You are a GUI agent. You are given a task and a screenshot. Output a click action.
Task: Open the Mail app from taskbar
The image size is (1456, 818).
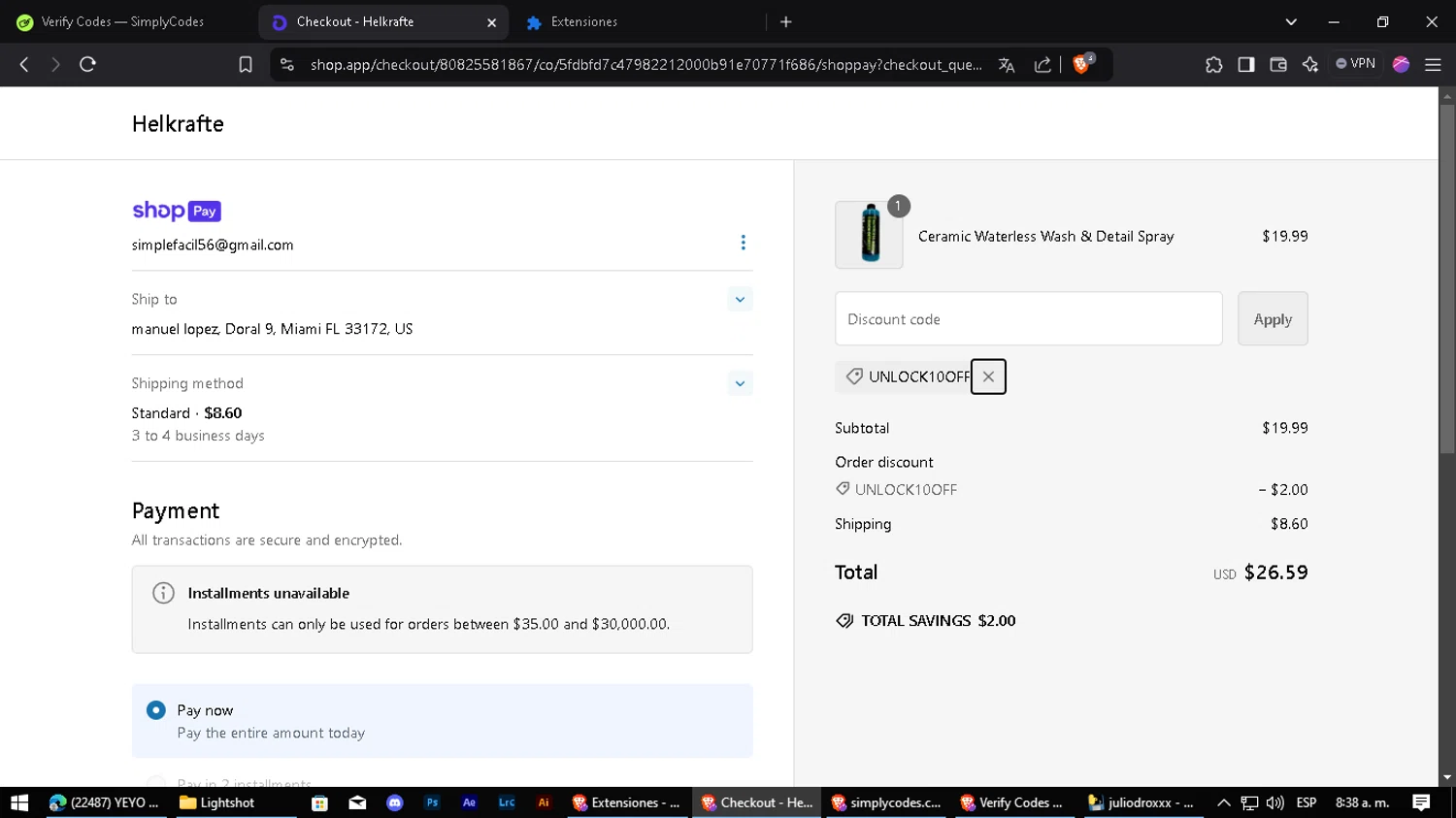pos(357,802)
